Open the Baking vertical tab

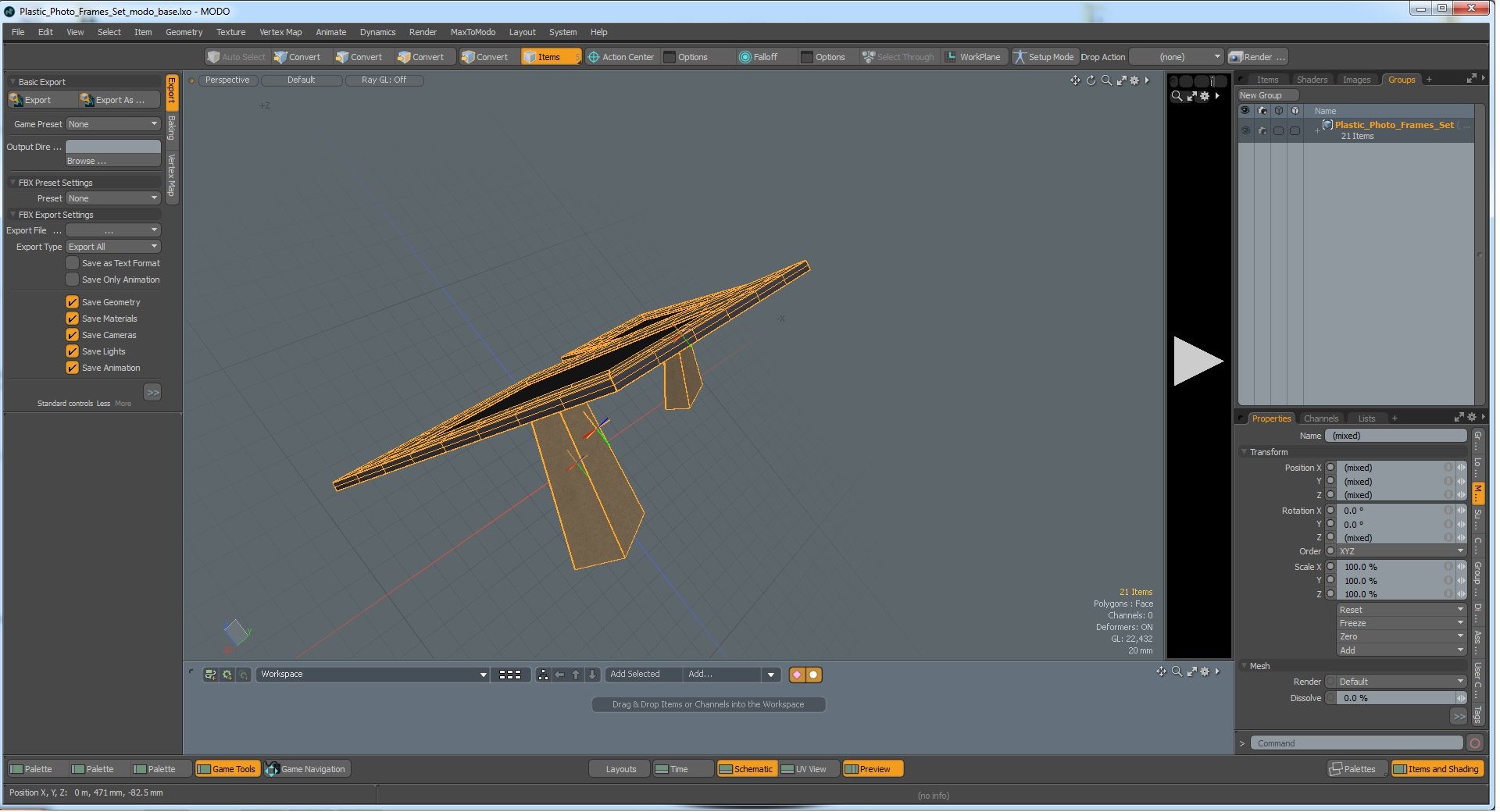[x=172, y=130]
